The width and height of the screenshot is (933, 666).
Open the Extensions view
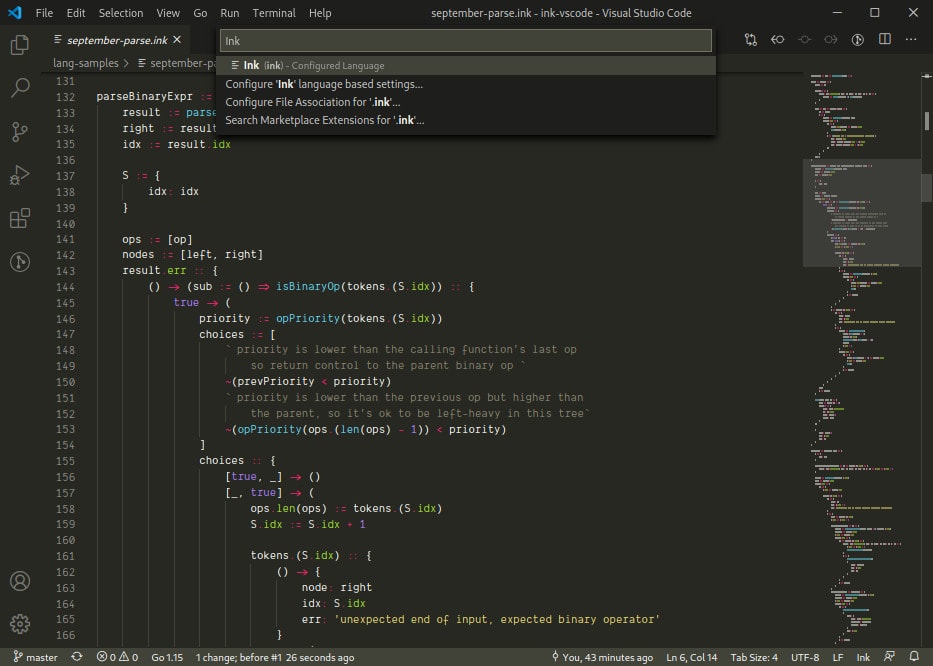tap(20, 218)
